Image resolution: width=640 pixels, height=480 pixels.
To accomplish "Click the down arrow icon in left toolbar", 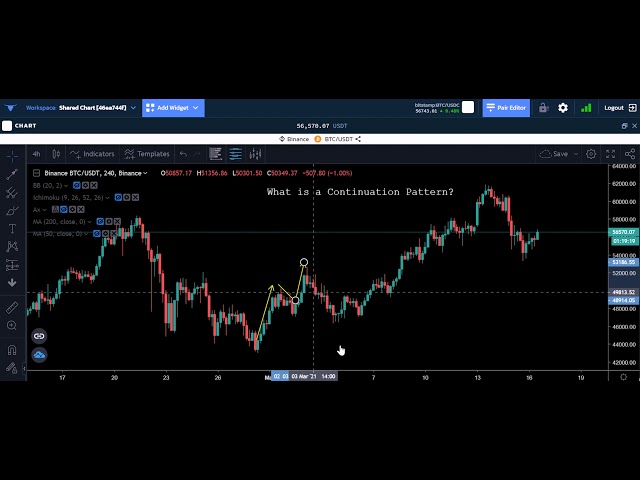I will (12, 282).
